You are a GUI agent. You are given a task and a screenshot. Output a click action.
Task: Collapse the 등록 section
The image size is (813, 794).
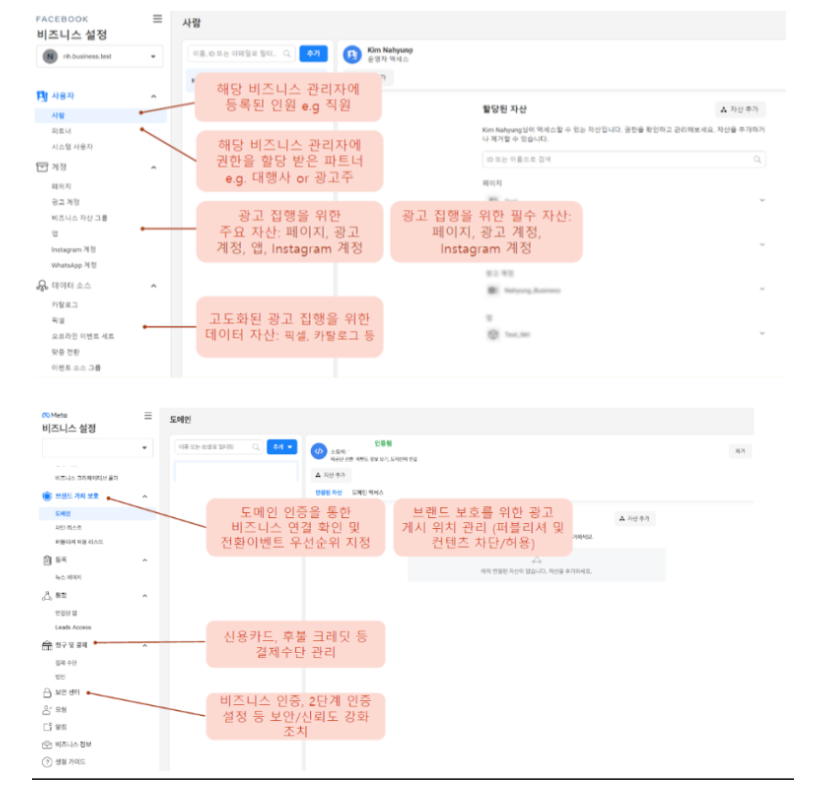tap(145, 560)
